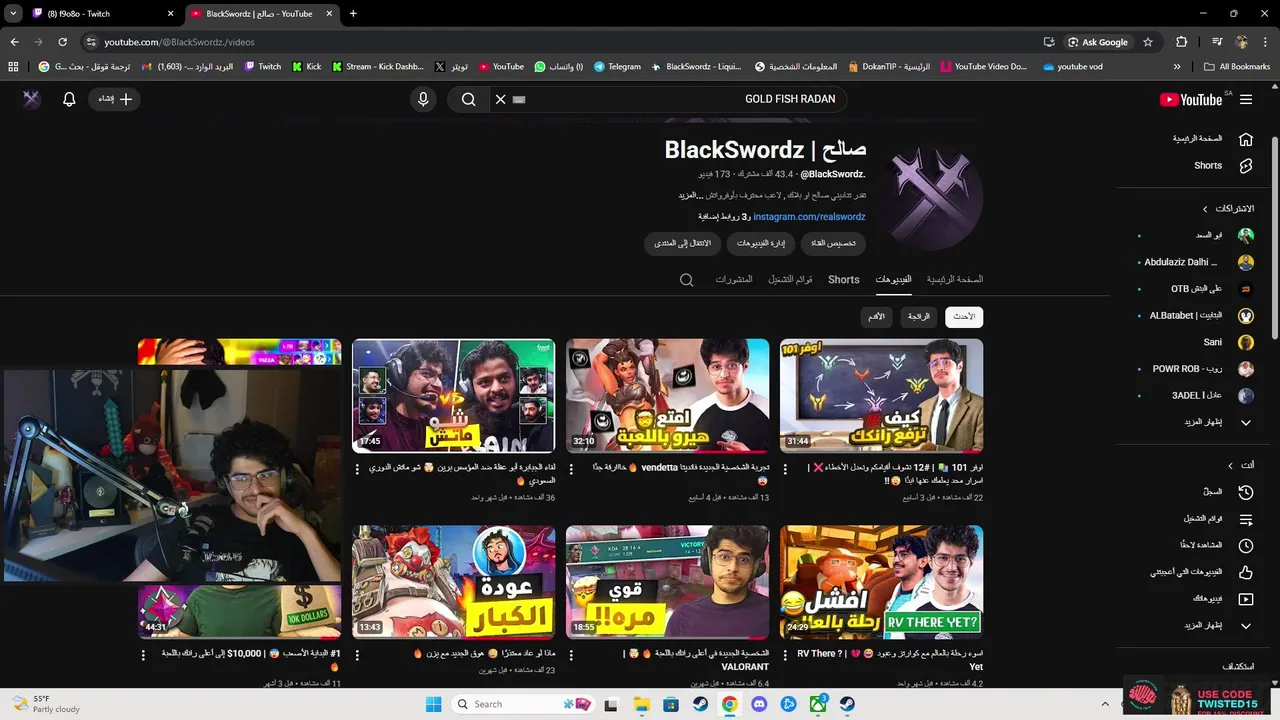
Task: Open options for the أوفر 101 video
Action: [784, 469]
